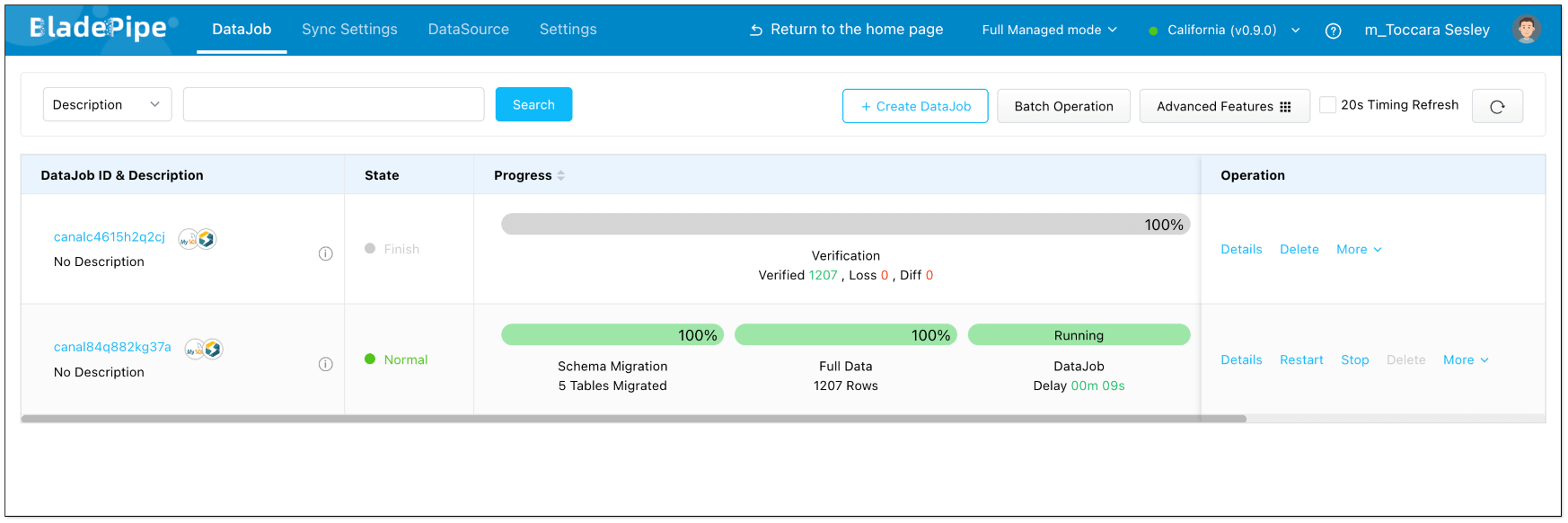This screenshot has width=1568, height=523.
Task: Switch to the Sync Settings tab
Action: [x=349, y=30]
